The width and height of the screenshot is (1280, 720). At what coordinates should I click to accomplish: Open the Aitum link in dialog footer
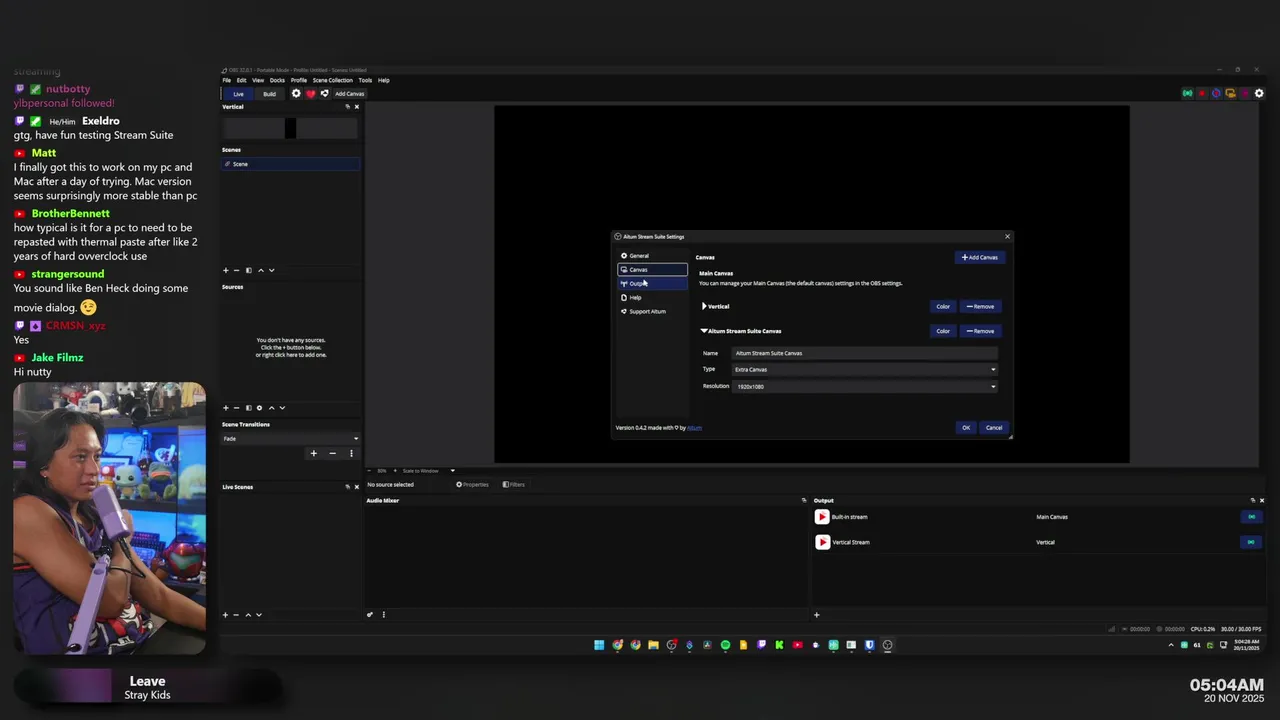(694, 428)
